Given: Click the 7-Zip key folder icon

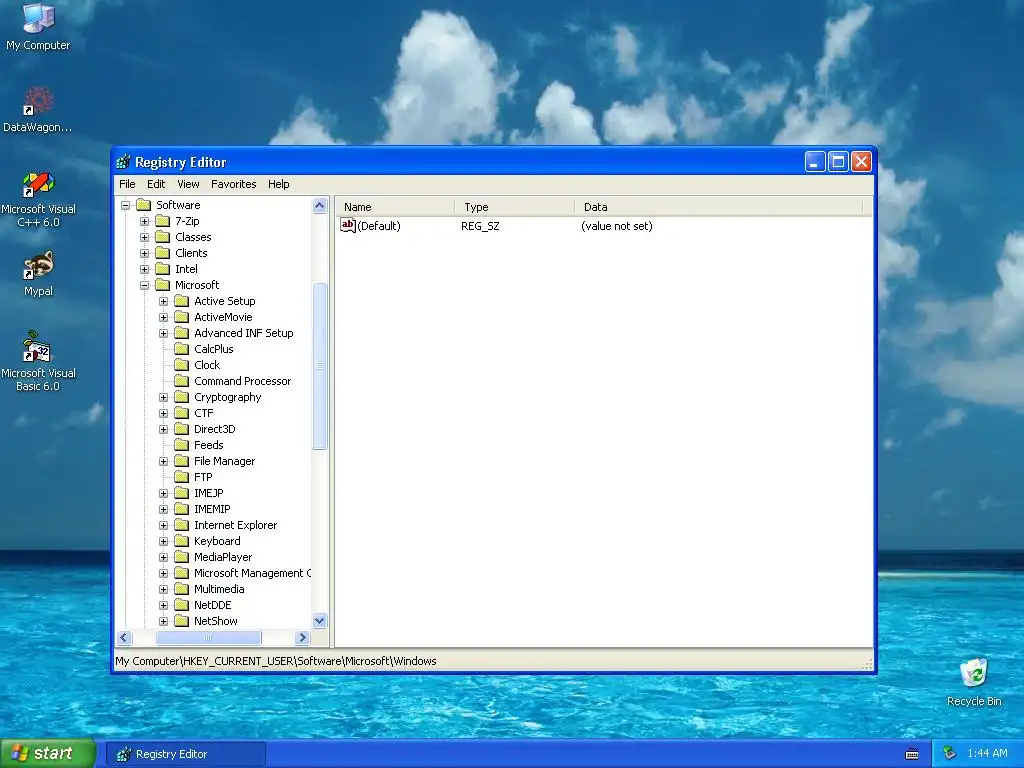Looking at the screenshot, I should point(163,221).
